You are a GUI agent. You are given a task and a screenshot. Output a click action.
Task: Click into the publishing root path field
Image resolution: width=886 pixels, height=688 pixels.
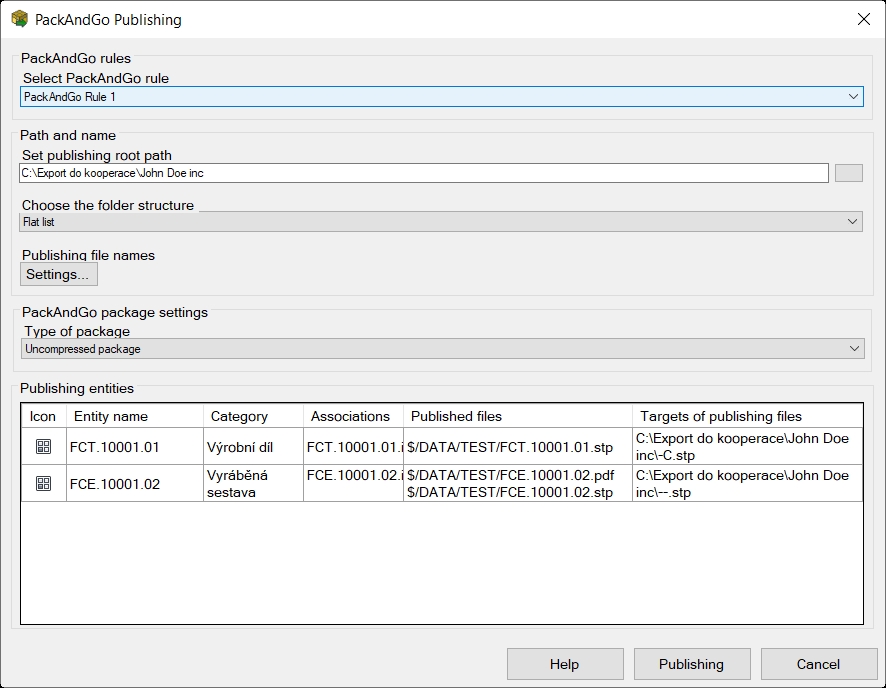(424, 173)
